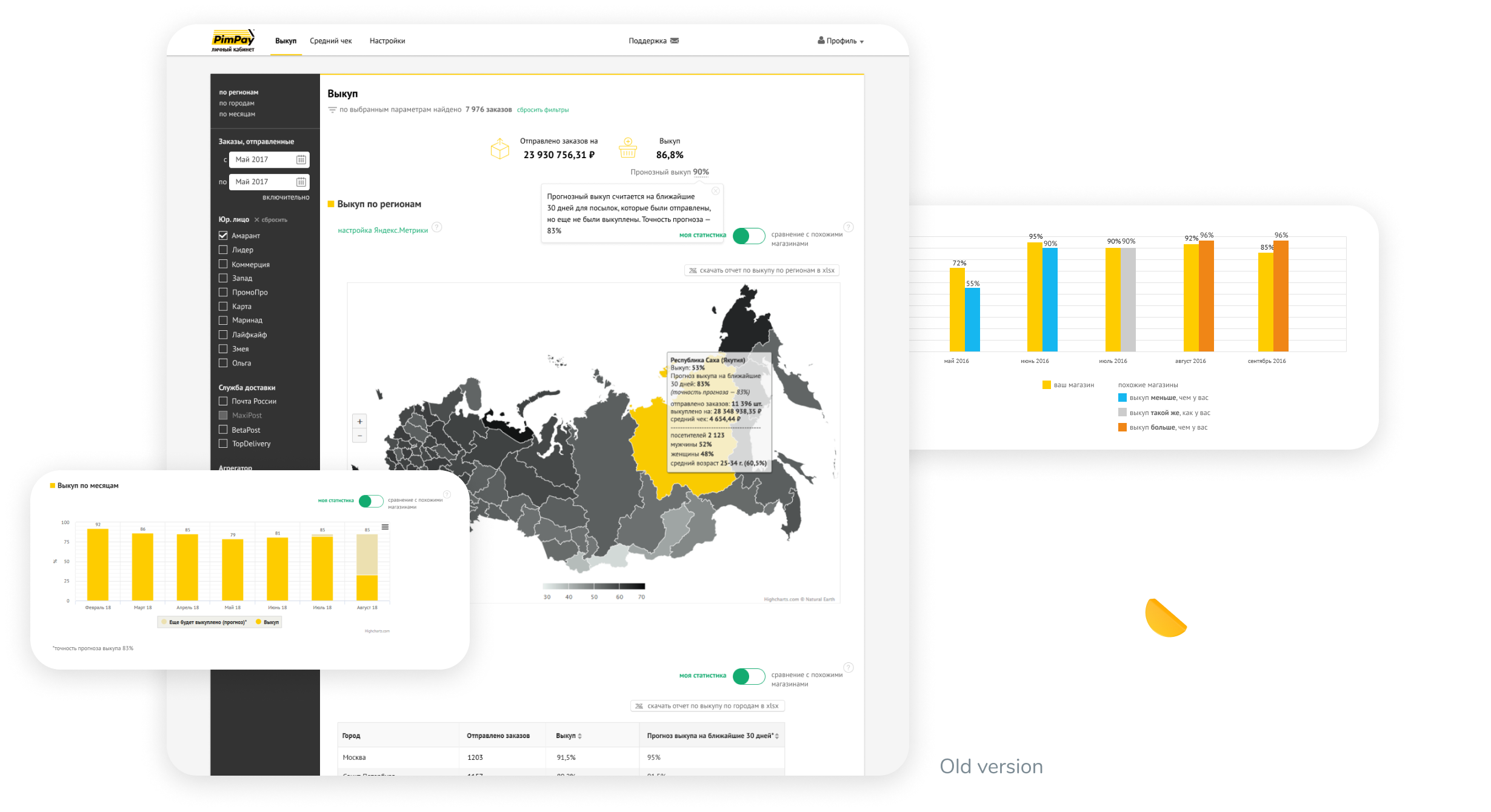Screen dimensions: 1491x812
Task: Switch to Средний чек tab
Action: click(x=331, y=41)
